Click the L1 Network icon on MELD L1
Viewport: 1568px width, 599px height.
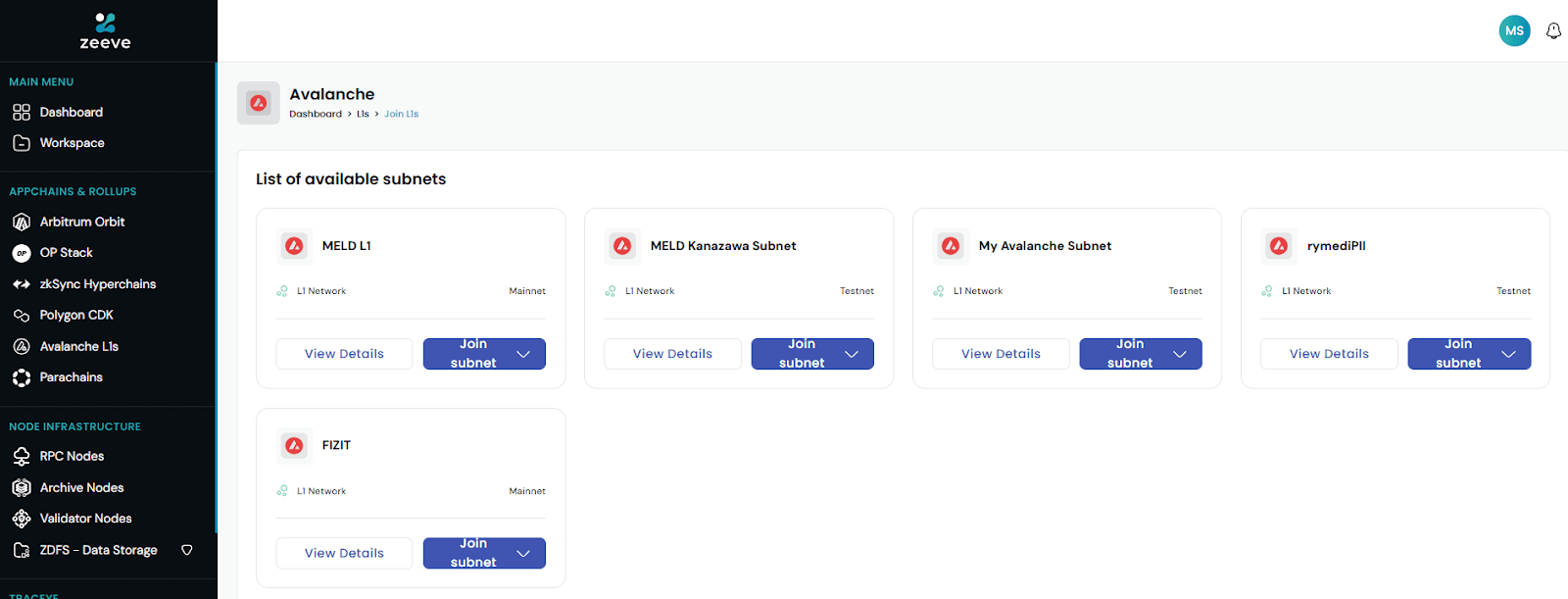tap(282, 291)
